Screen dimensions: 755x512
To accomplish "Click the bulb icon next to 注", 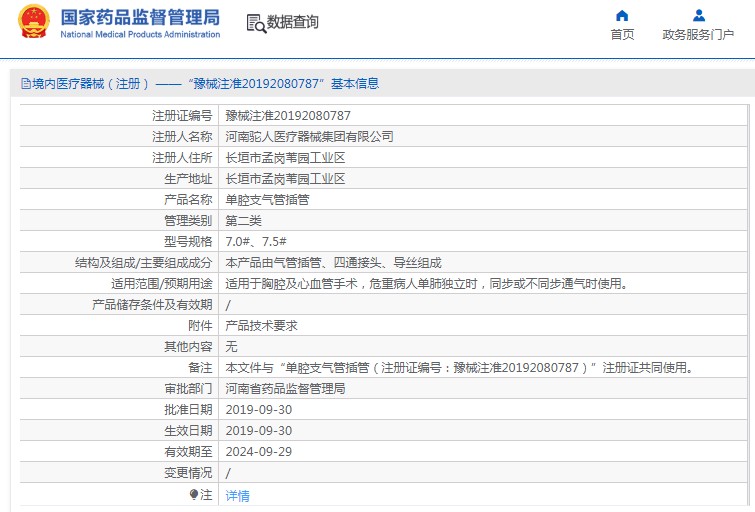I will point(194,495).
